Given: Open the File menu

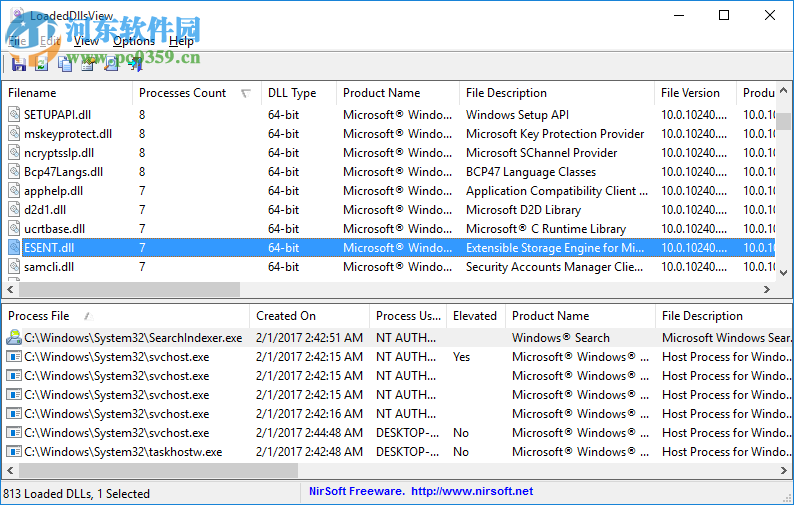Looking at the screenshot, I should (x=17, y=41).
